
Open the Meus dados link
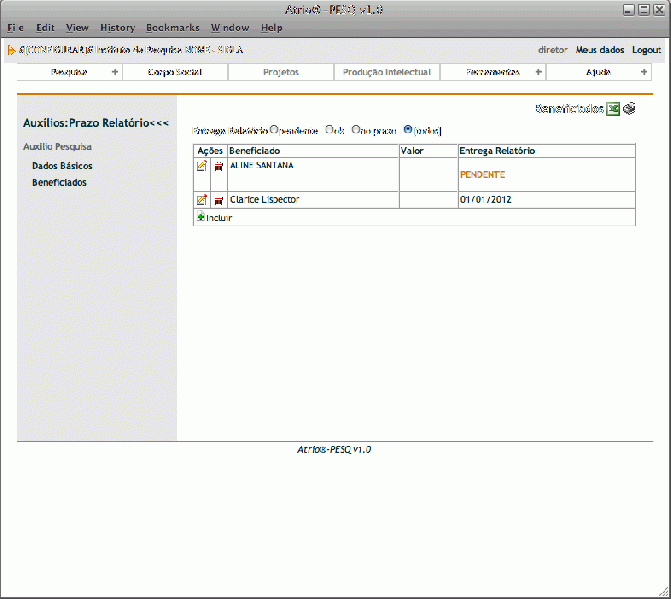(x=600, y=49)
